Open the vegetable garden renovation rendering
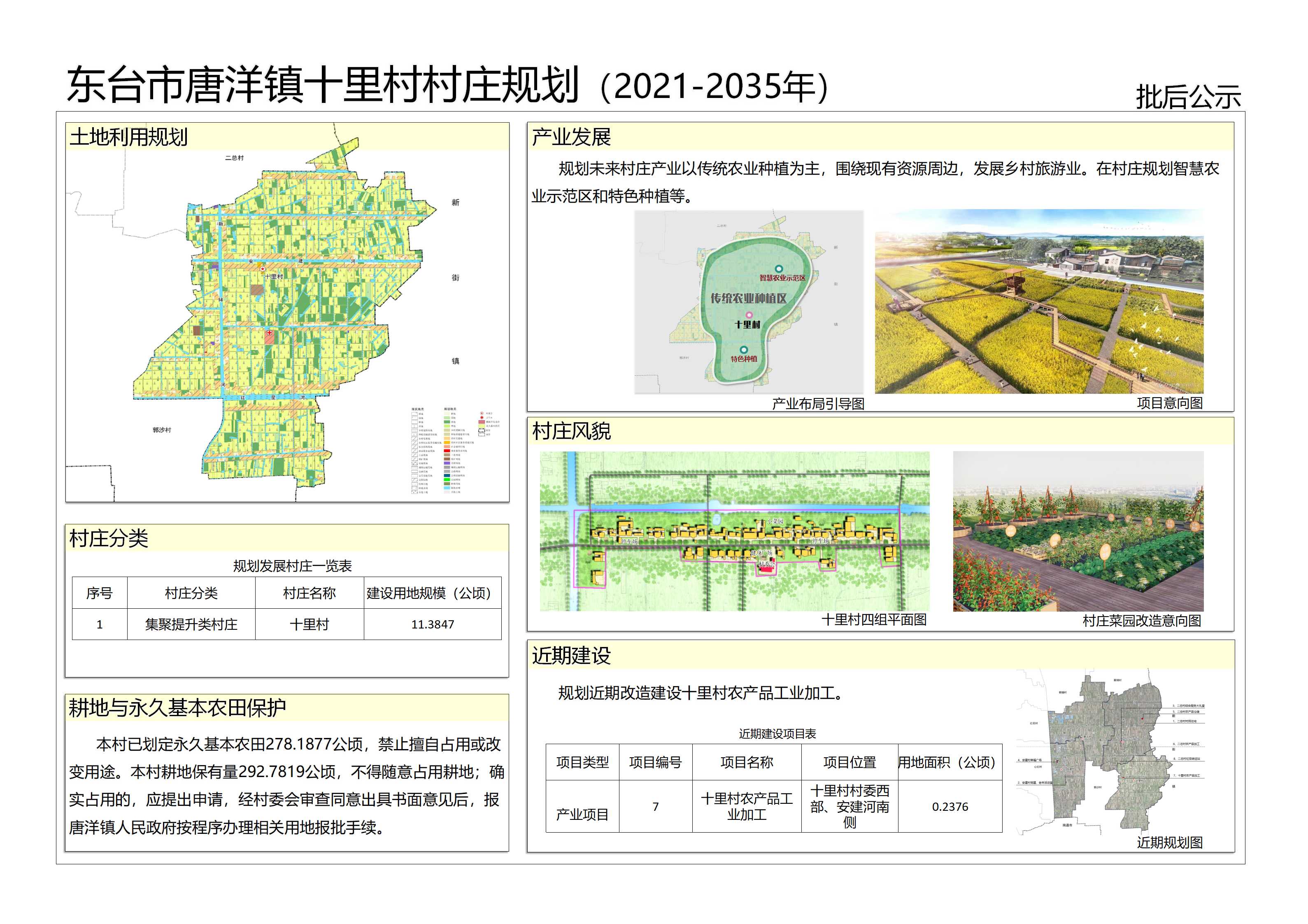Image resolution: width=1308 pixels, height=924 pixels. (x=1078, y=531)
